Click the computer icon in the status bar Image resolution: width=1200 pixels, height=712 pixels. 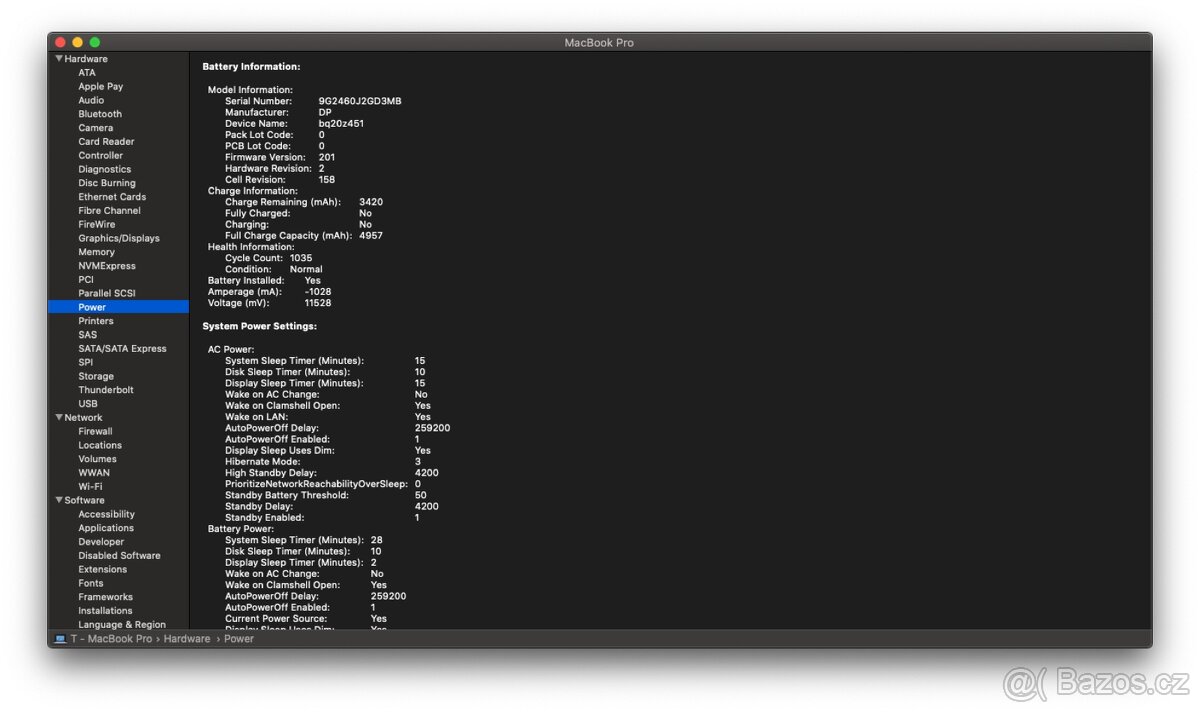[x=62, y=638]
